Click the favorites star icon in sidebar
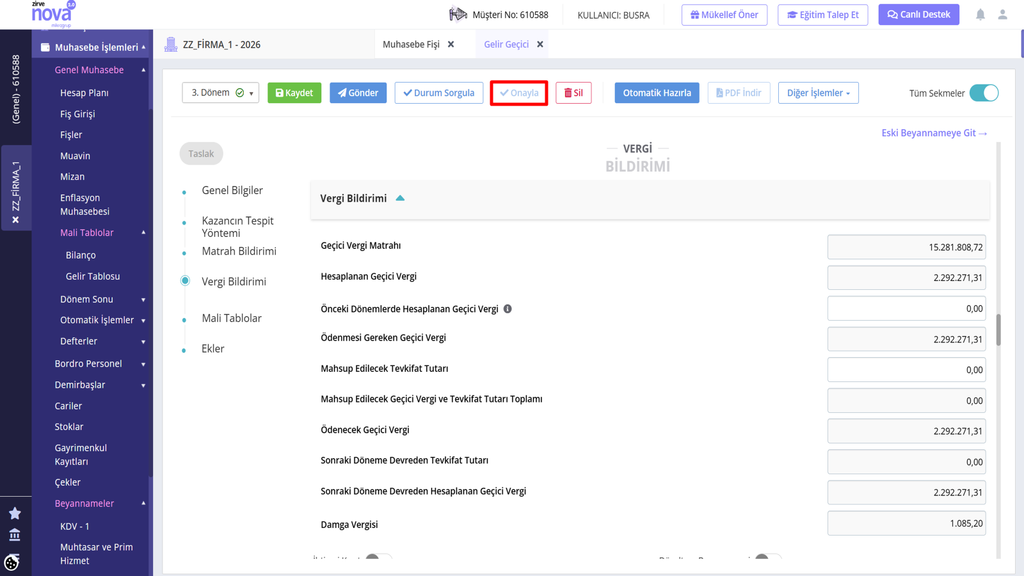 (x=14, y=513)
